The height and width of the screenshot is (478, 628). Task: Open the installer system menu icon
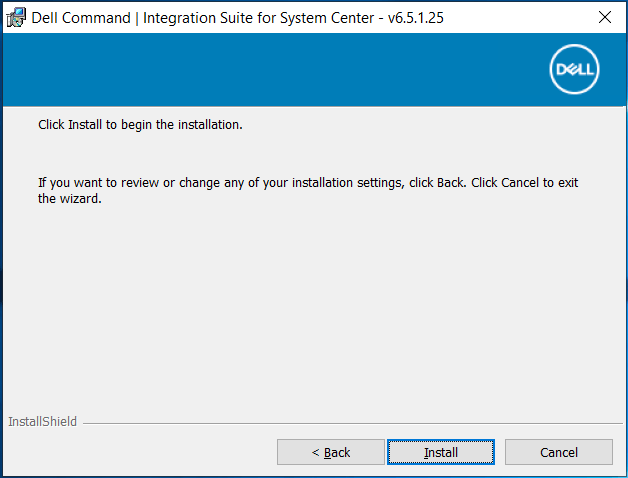click(17, 17)
